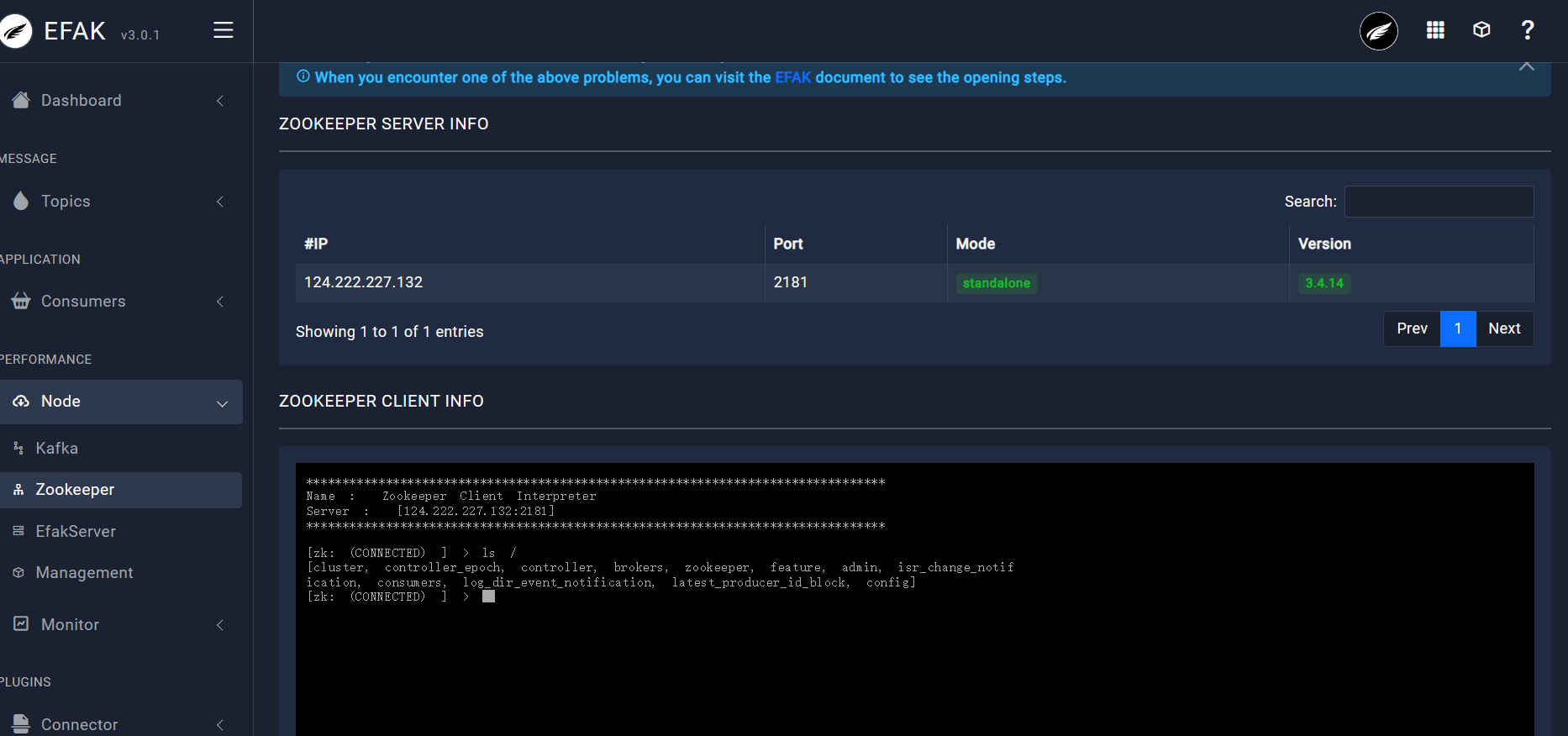Expand the Dashboard menu chevron
1568x736 pixels.
point(220,101)
